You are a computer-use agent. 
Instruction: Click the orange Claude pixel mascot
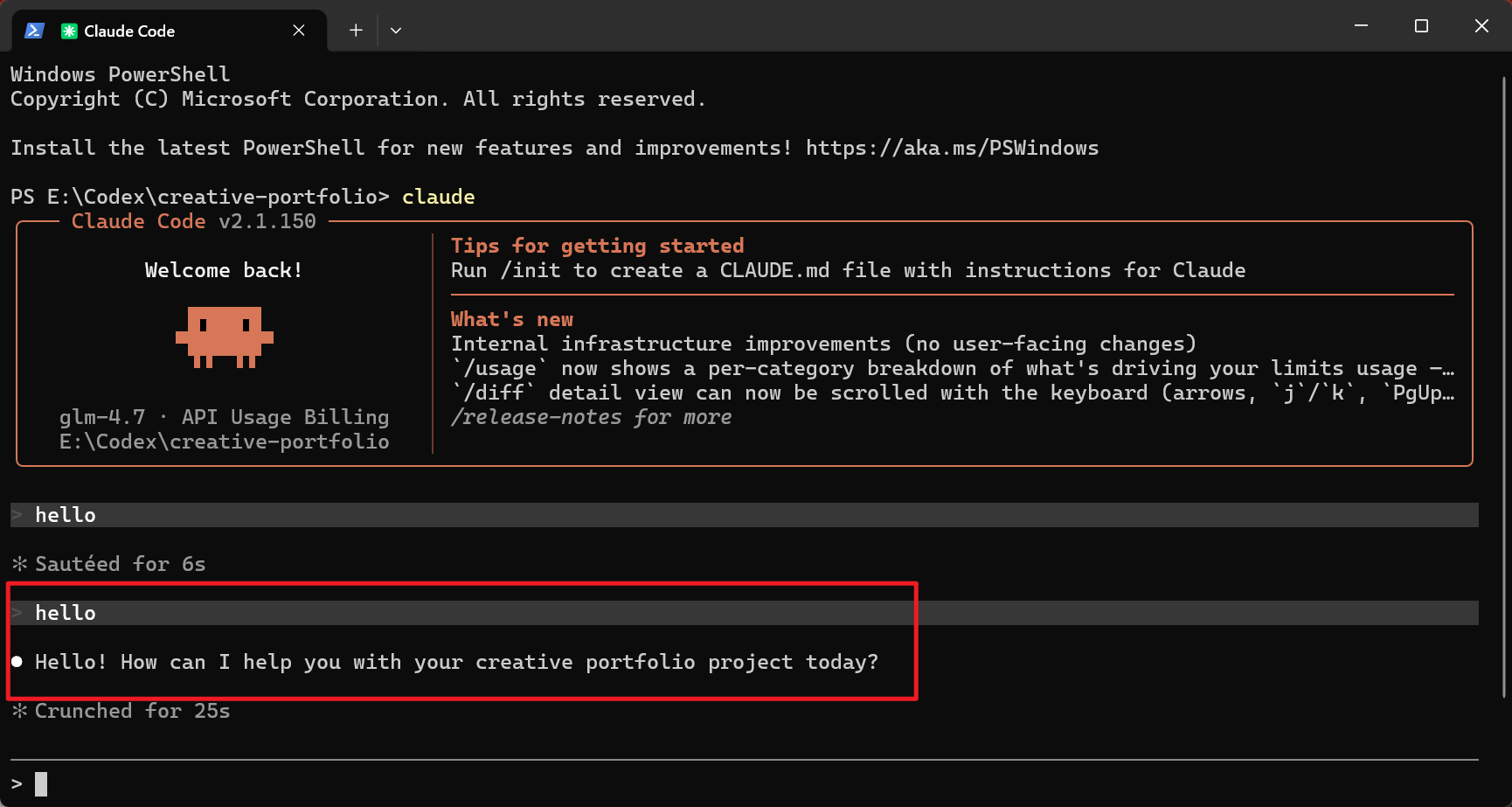[x=225, y=337]
